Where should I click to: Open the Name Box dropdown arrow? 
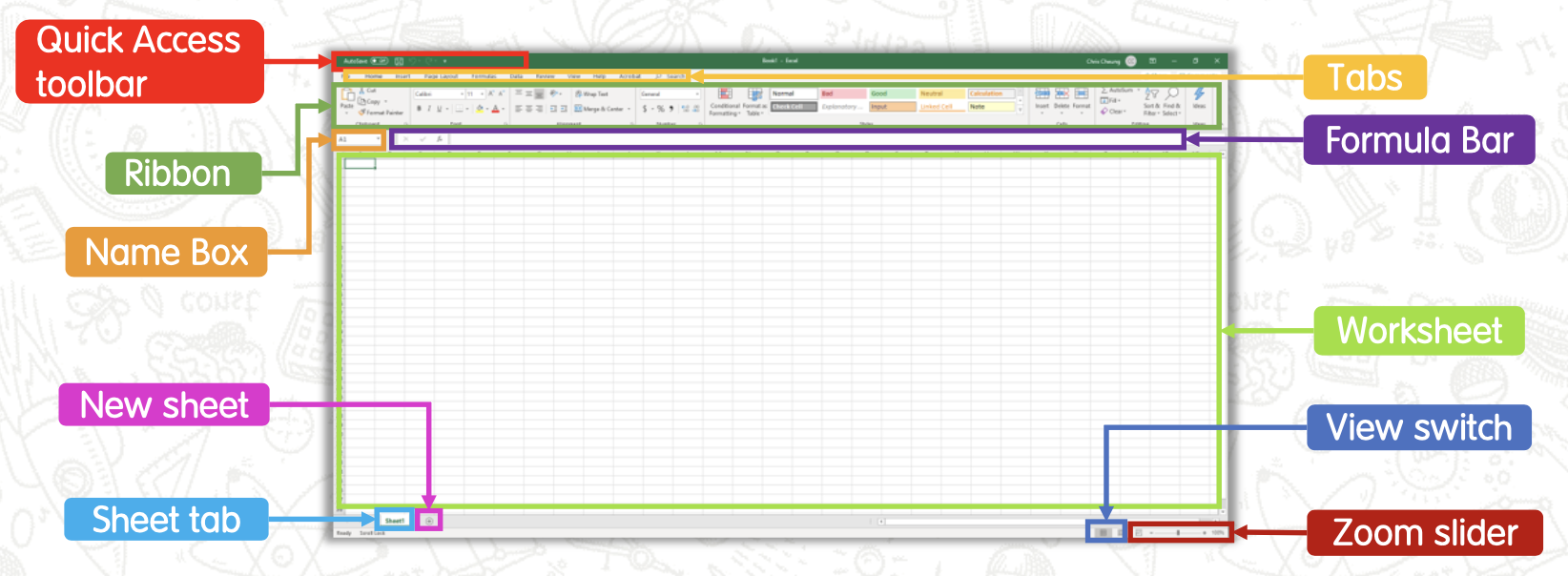(379, 140)
